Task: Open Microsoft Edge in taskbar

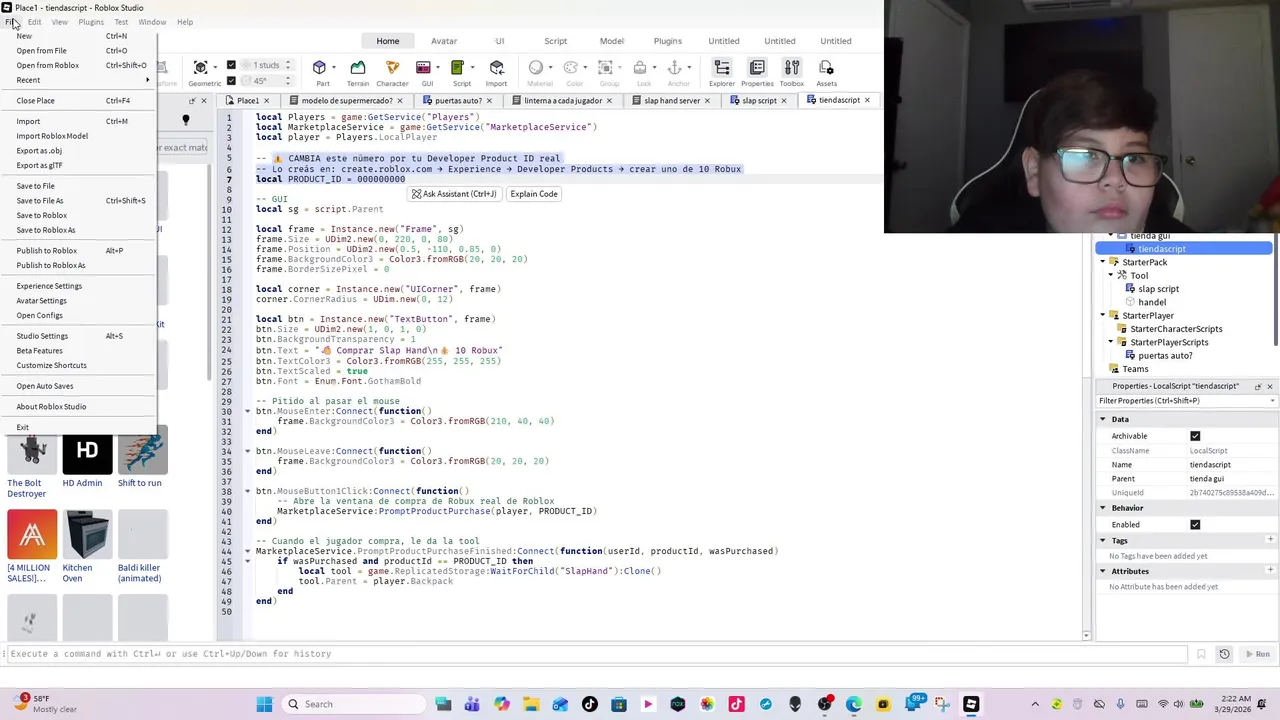Action: tap(853, 704)
